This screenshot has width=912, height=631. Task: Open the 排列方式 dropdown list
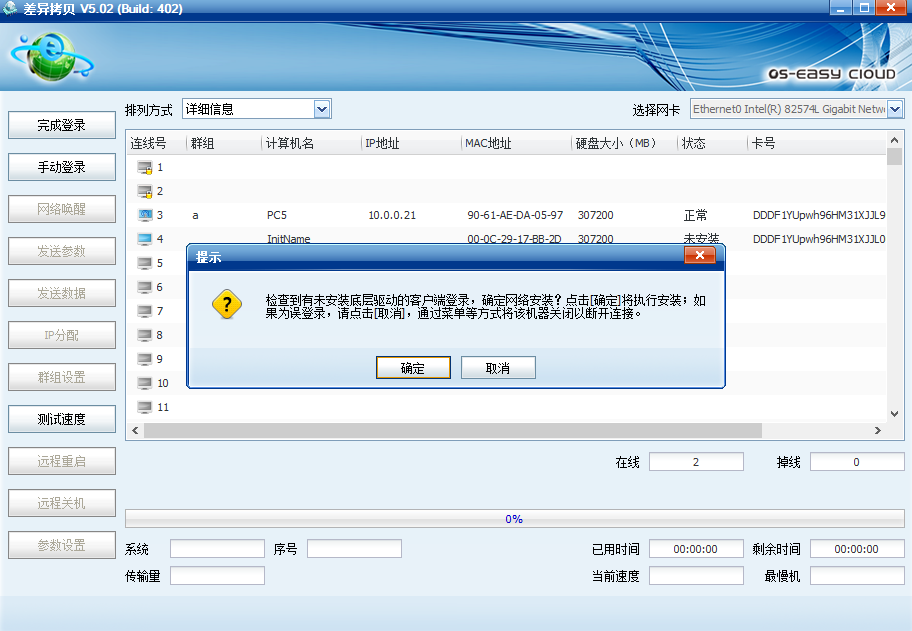point(322,109)
